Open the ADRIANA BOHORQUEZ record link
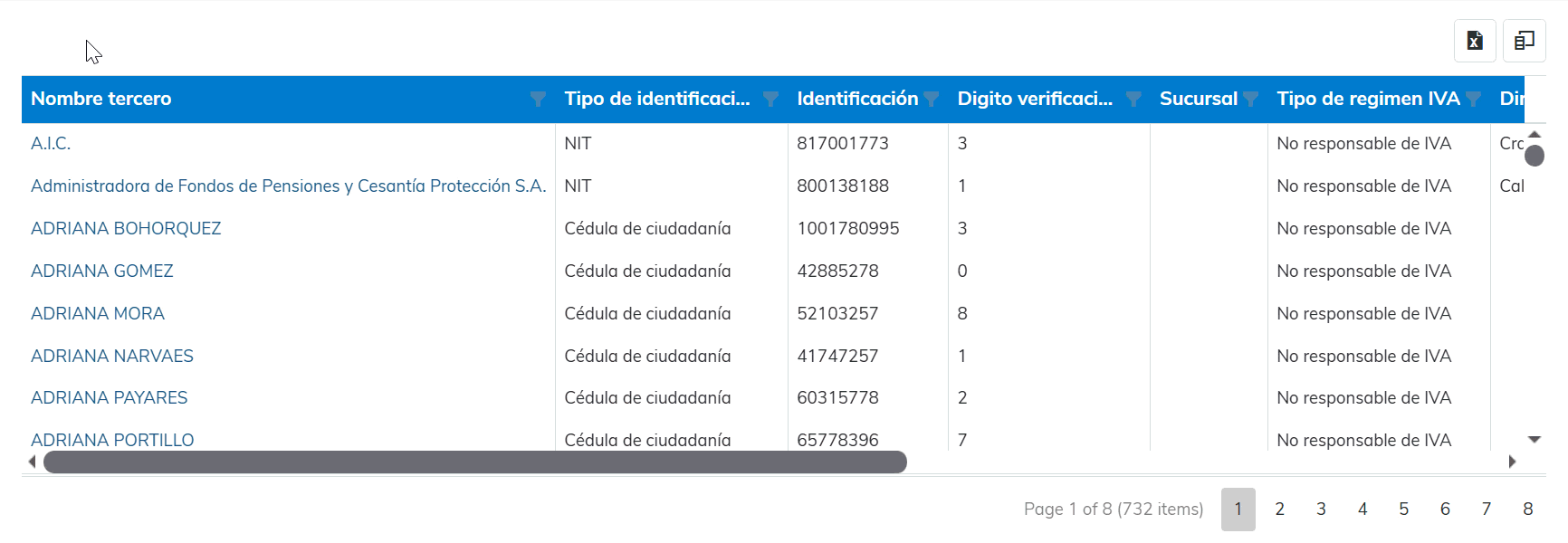The height and width of the screenshot is (543, 1568). click(x=126, y=229)
